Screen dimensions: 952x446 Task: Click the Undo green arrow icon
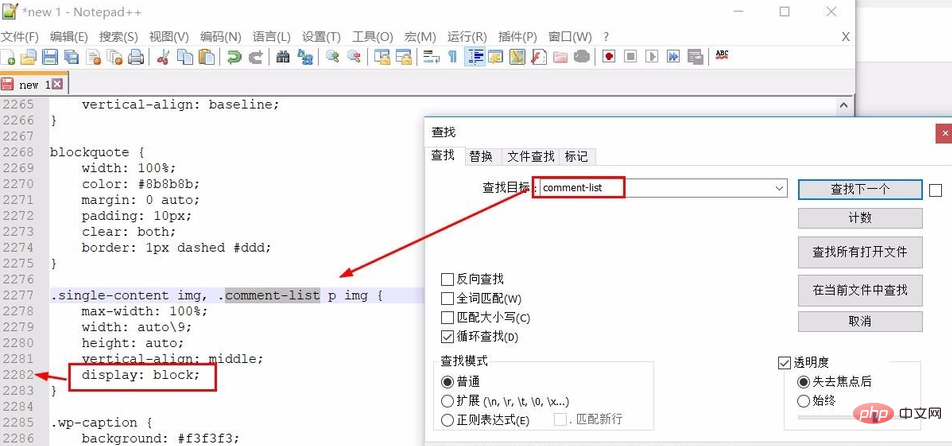tap(234, 57)
